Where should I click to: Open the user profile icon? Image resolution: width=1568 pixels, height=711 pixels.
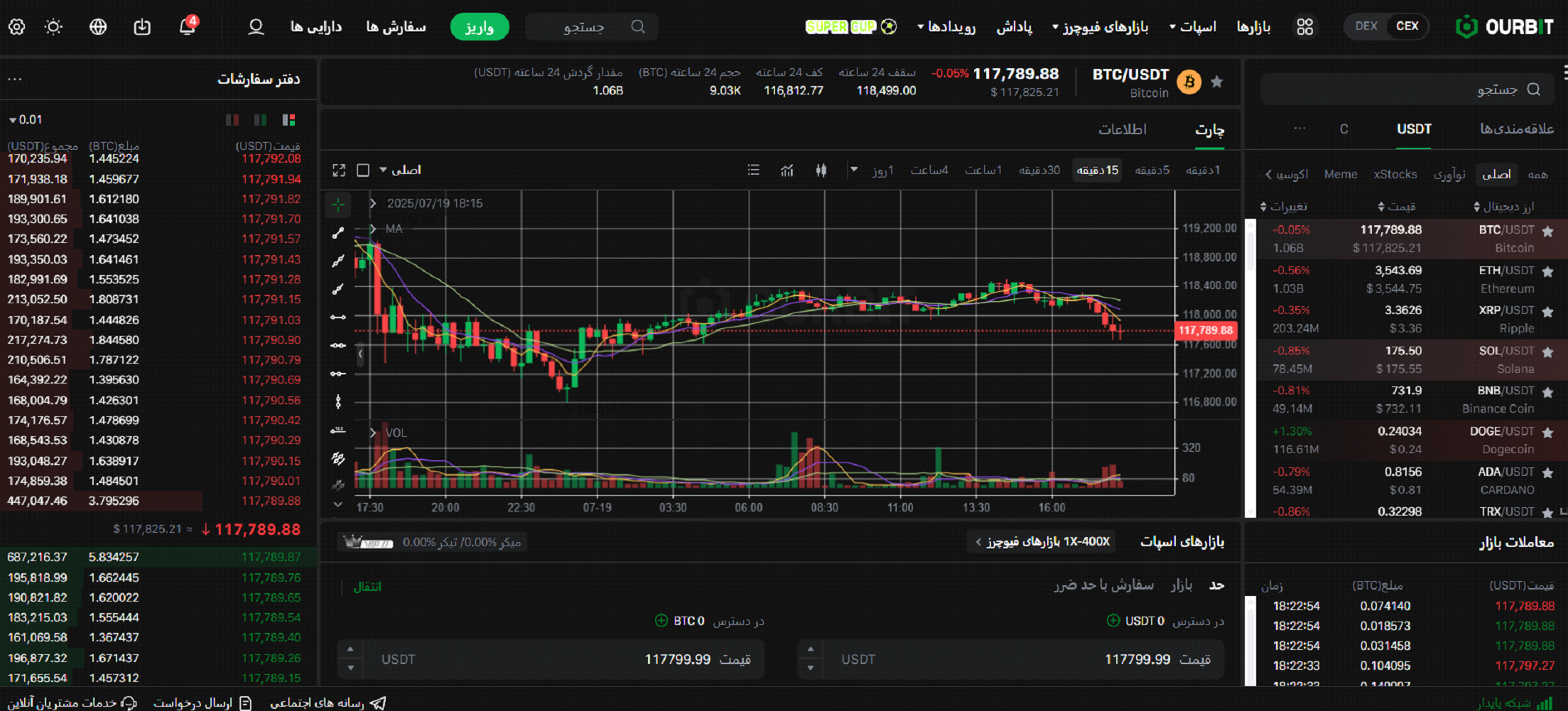pyautogui.click(x=256, y=27)
